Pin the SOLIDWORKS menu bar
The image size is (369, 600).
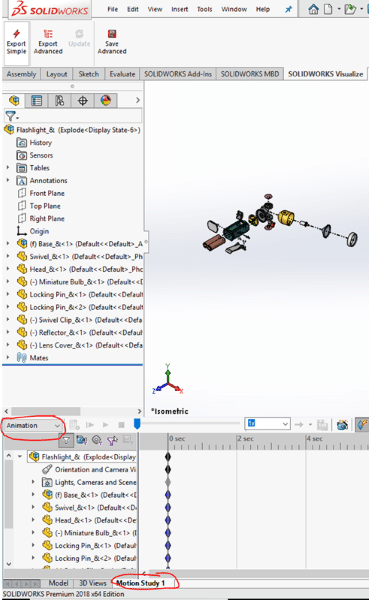[289, 9]
